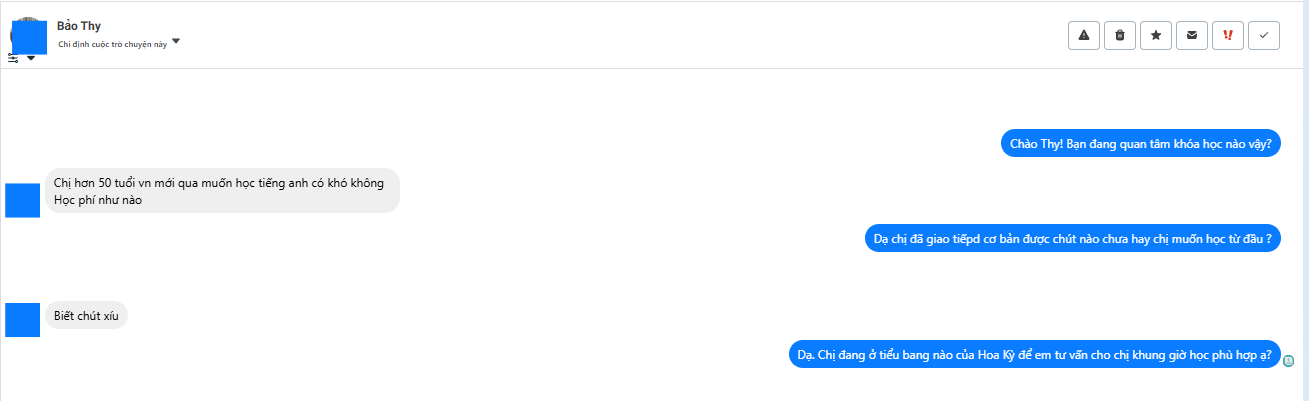Expand the arrow beside the sliders icon

(x=31, y=58)
